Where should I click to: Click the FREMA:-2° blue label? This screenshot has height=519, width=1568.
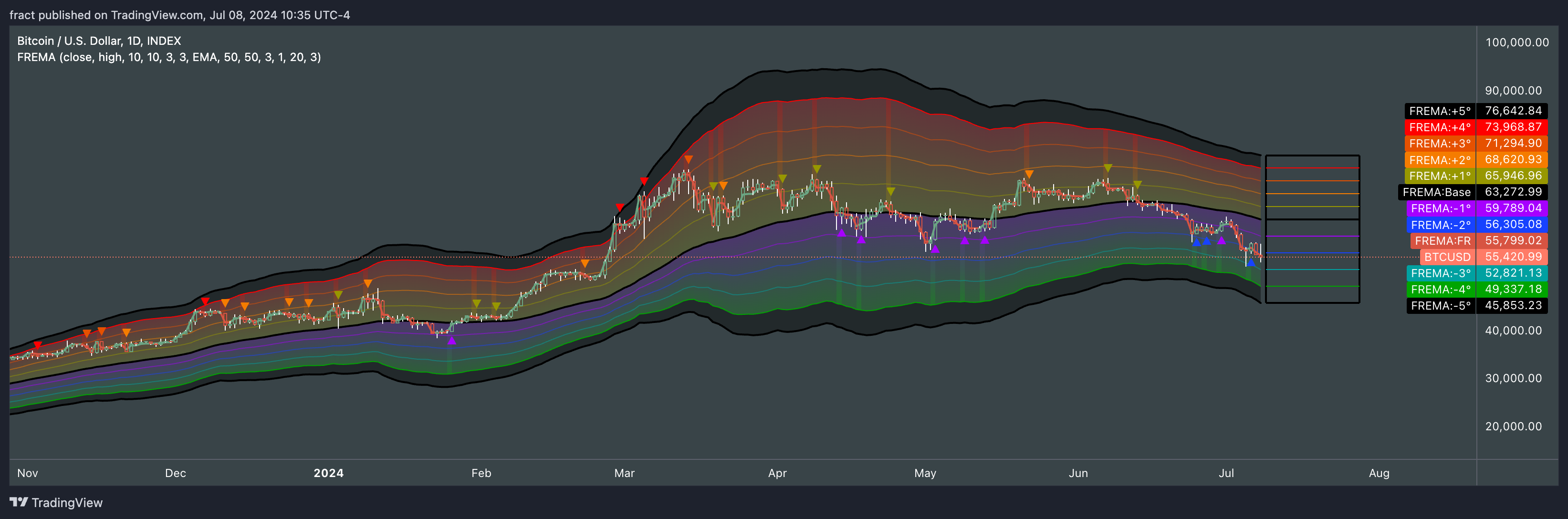1442,225
